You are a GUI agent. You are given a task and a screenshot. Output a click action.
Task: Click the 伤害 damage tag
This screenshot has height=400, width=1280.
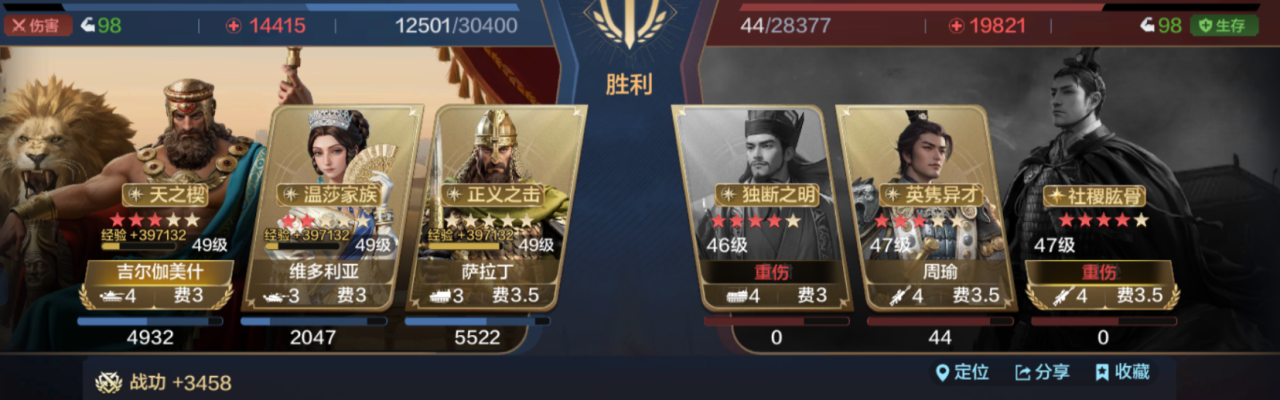pos(38,26)
